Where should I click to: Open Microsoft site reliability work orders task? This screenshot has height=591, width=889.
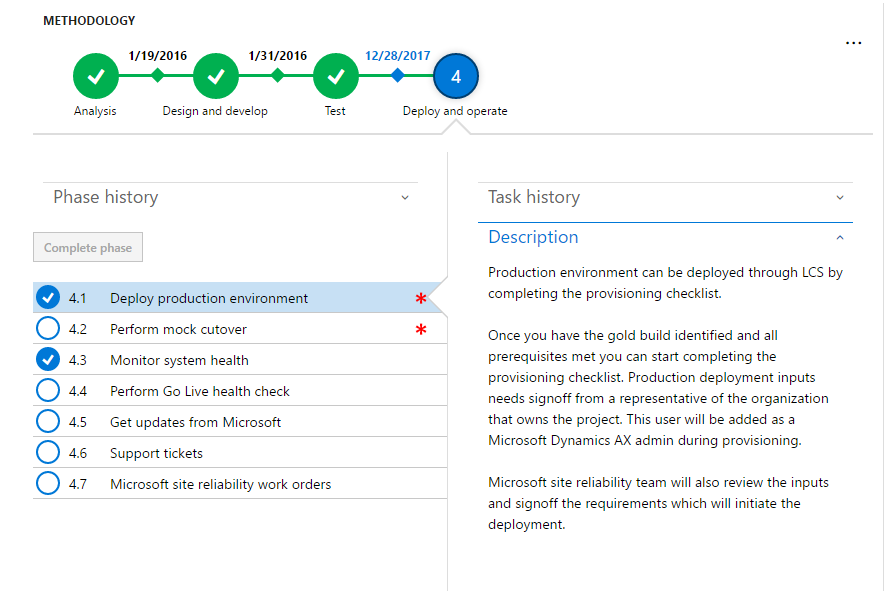[220, 484]
